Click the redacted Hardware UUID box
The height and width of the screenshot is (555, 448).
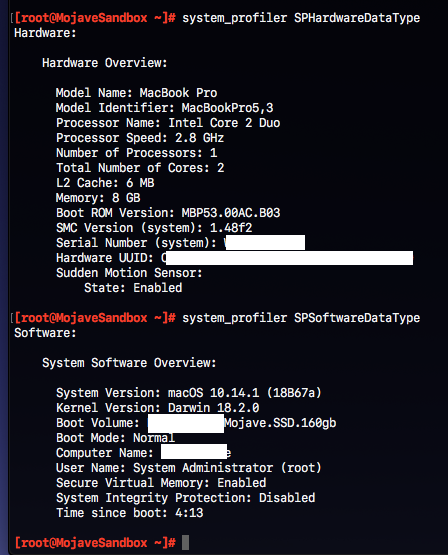(289, 258)
